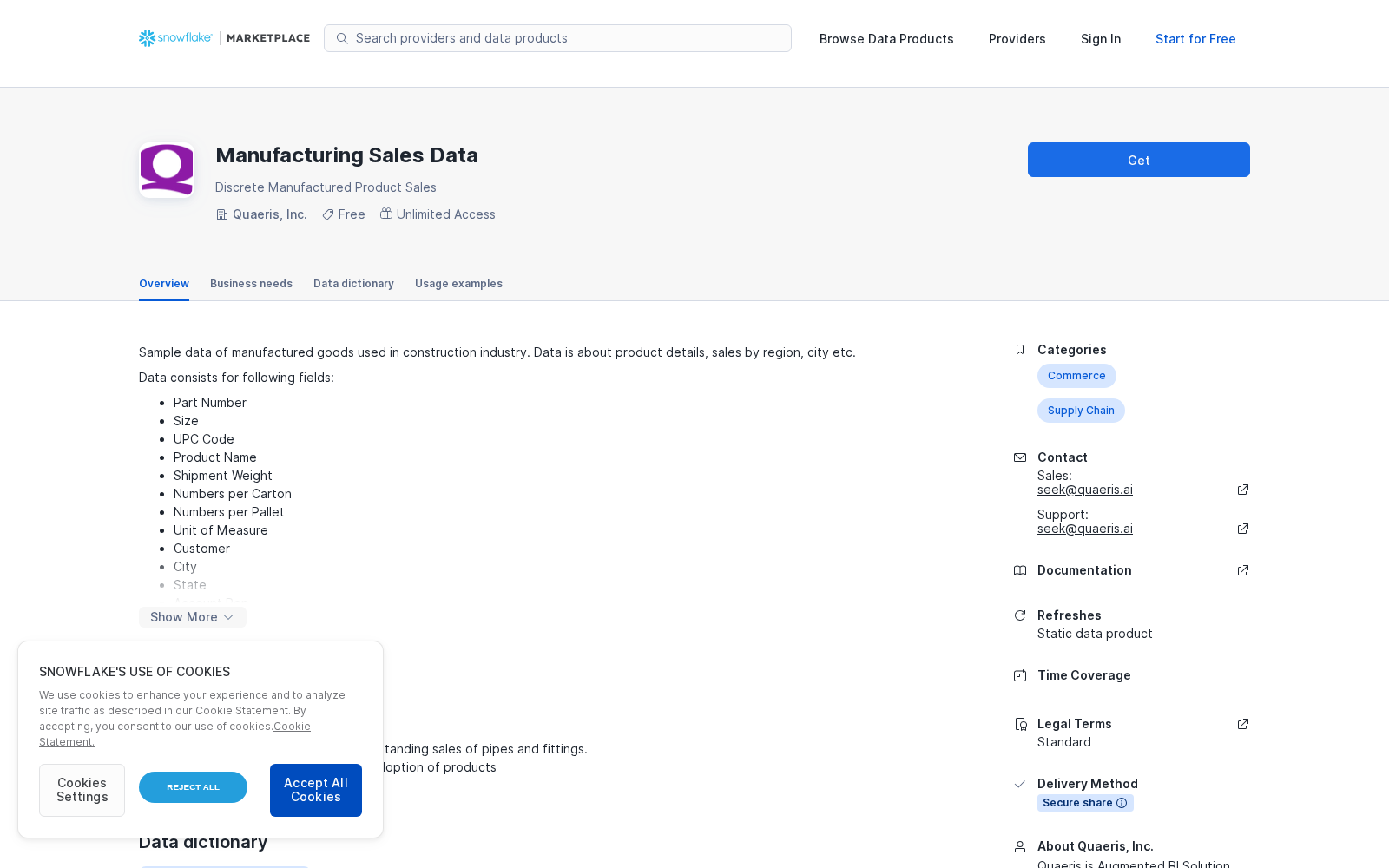Image resolution: width=1389 pixels, height=868 pixels.
Task: Click the Quaeris purple product logo
Action: pyautogui.click(x=167, y=170)
